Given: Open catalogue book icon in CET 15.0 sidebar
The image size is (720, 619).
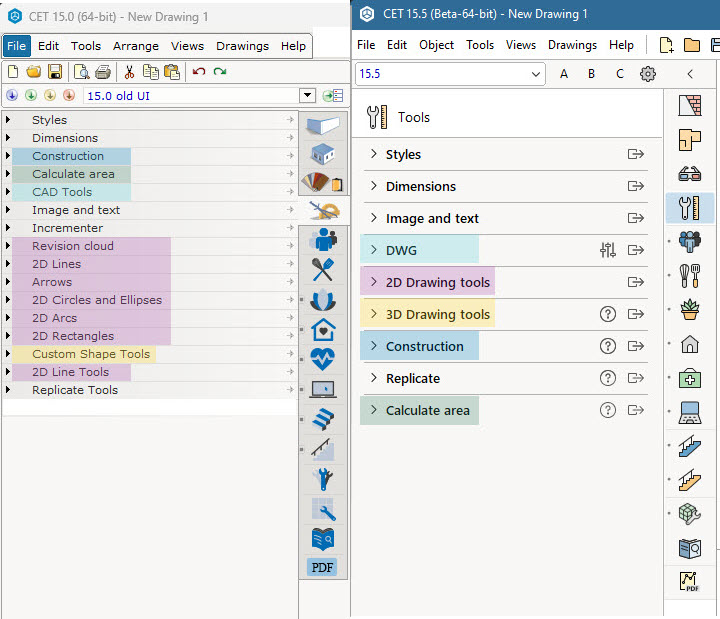Looking at the screenshot, I should click(x=323, y=539).
